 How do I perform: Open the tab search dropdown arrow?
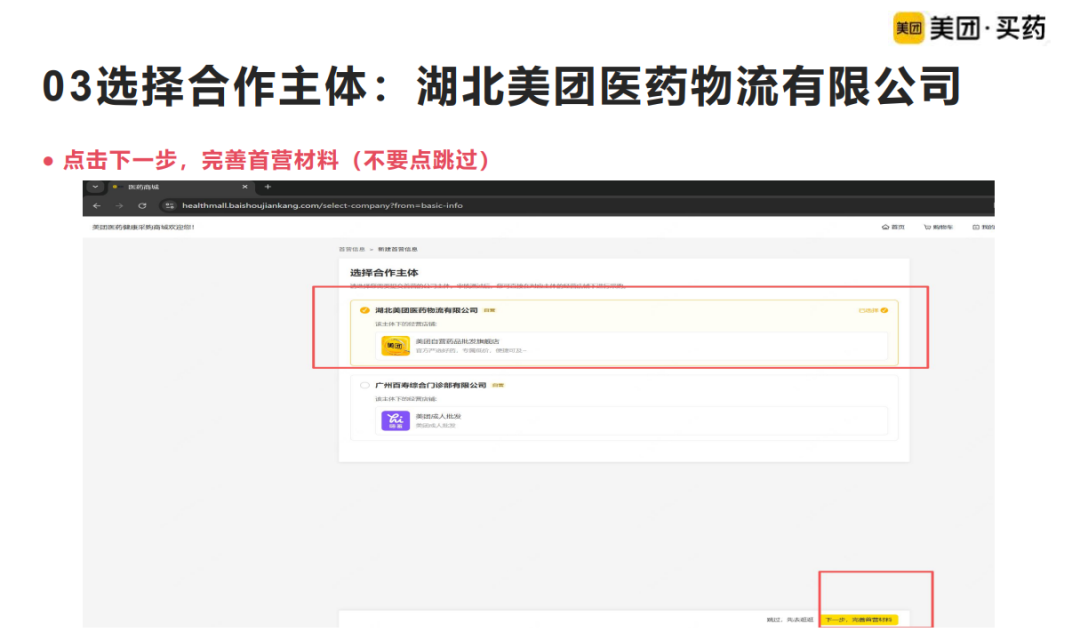click(x=95, y=187)
